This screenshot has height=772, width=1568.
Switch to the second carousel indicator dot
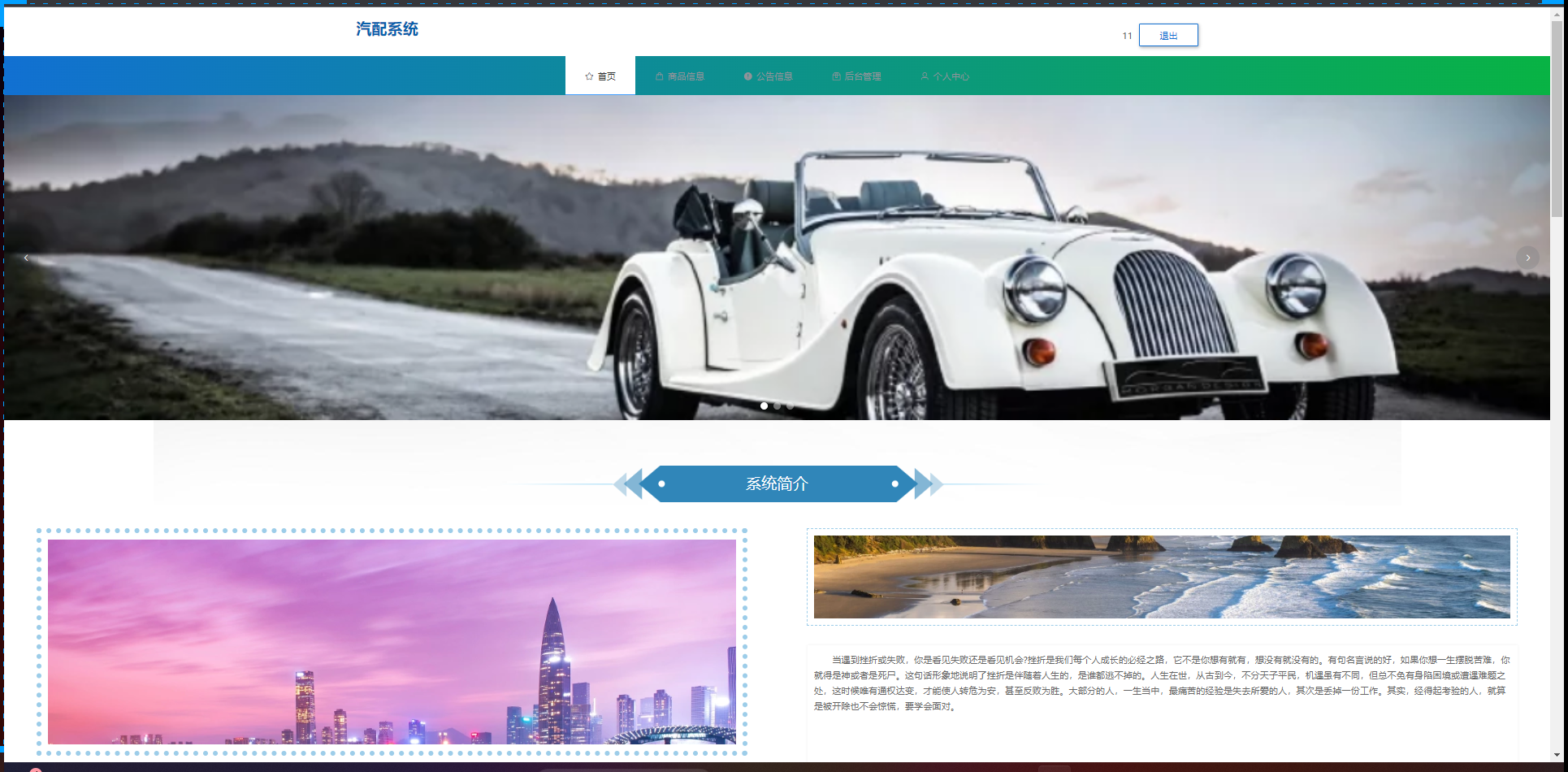(778, 406)
